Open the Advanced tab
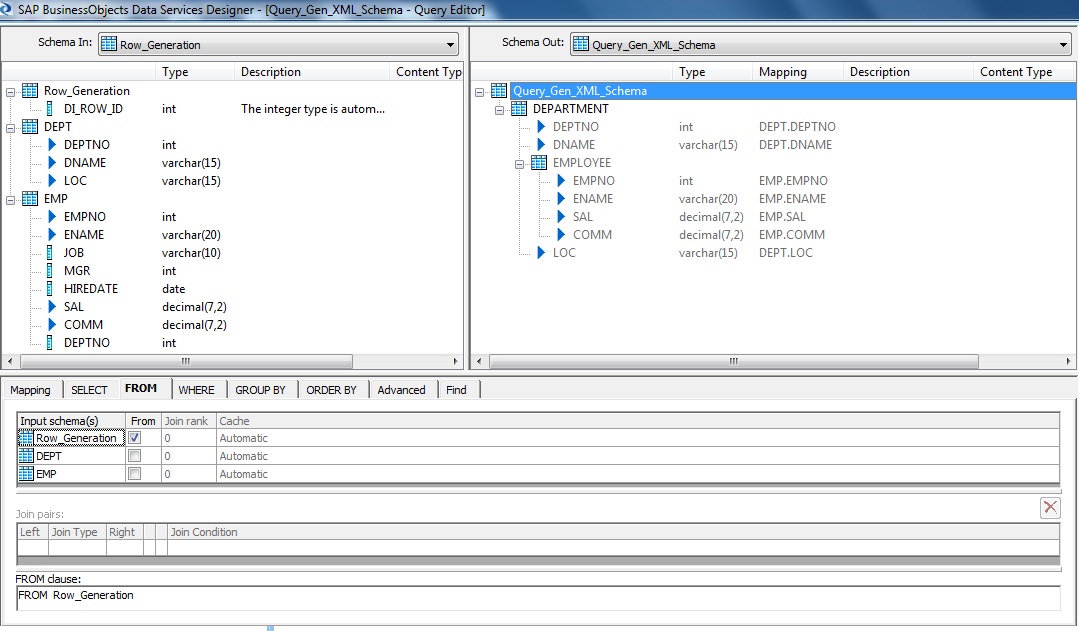The width and height of the screenshot is (1079, 631). click(x=402, y=390)
